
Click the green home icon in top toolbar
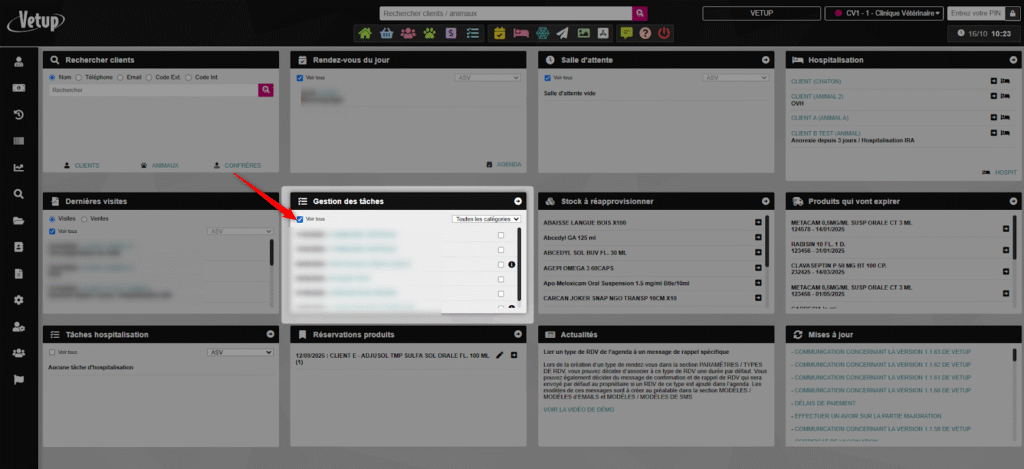tap(365, 33)
